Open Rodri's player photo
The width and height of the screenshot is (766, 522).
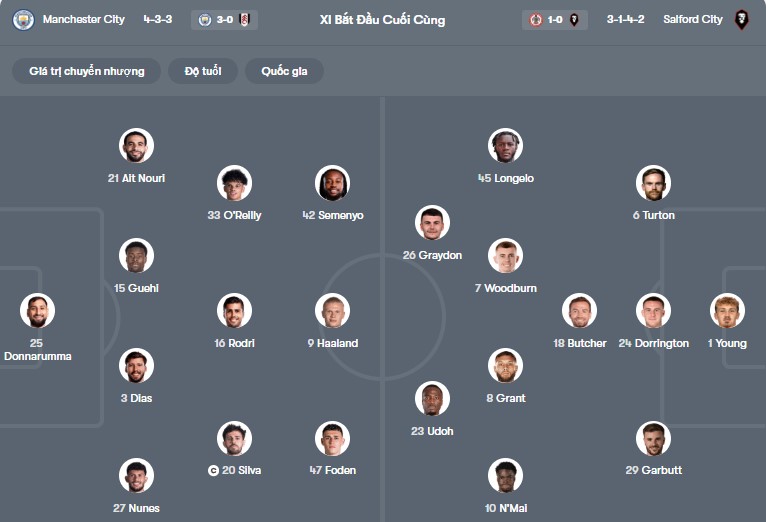point(235,311)
